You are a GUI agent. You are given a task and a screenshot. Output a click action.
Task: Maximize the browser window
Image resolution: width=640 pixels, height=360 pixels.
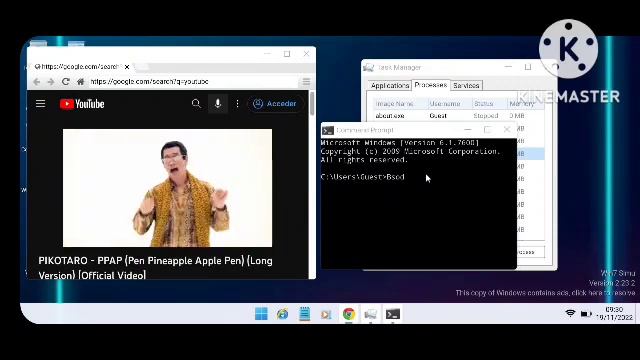pos(287,54)
